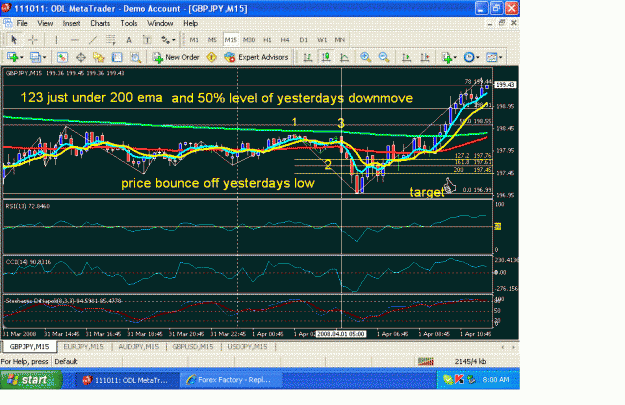Screen dimensions: 625x405
Task: Enable chart shift
Action: click(425, 57)
